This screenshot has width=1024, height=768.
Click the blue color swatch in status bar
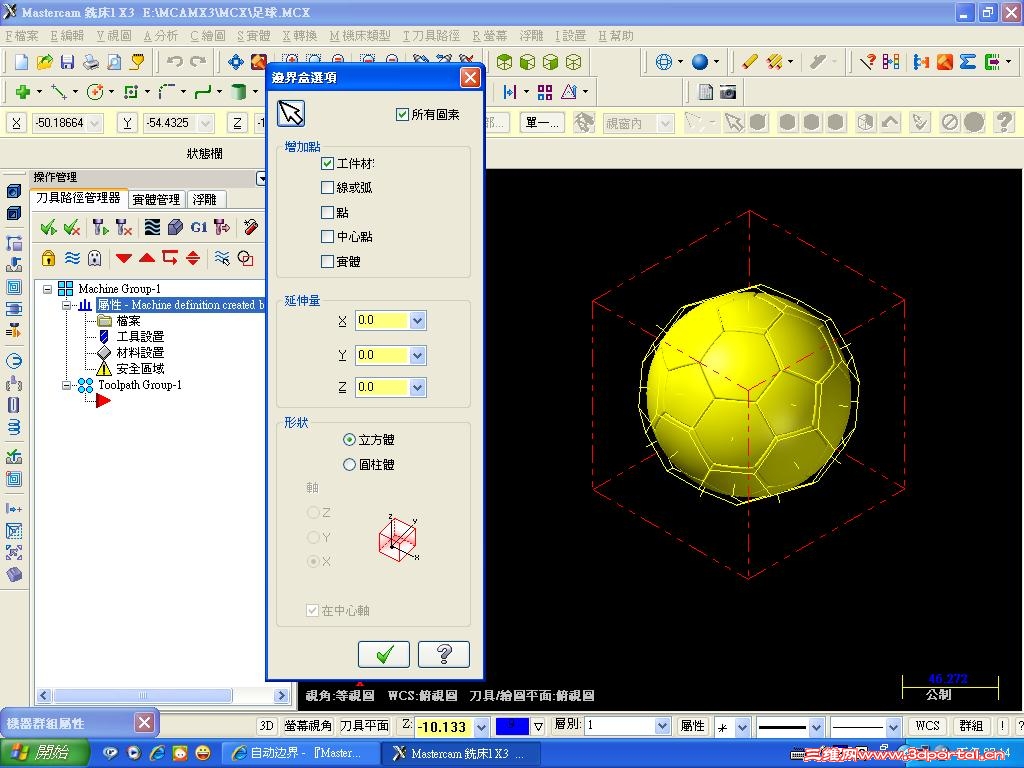point(512,726)
